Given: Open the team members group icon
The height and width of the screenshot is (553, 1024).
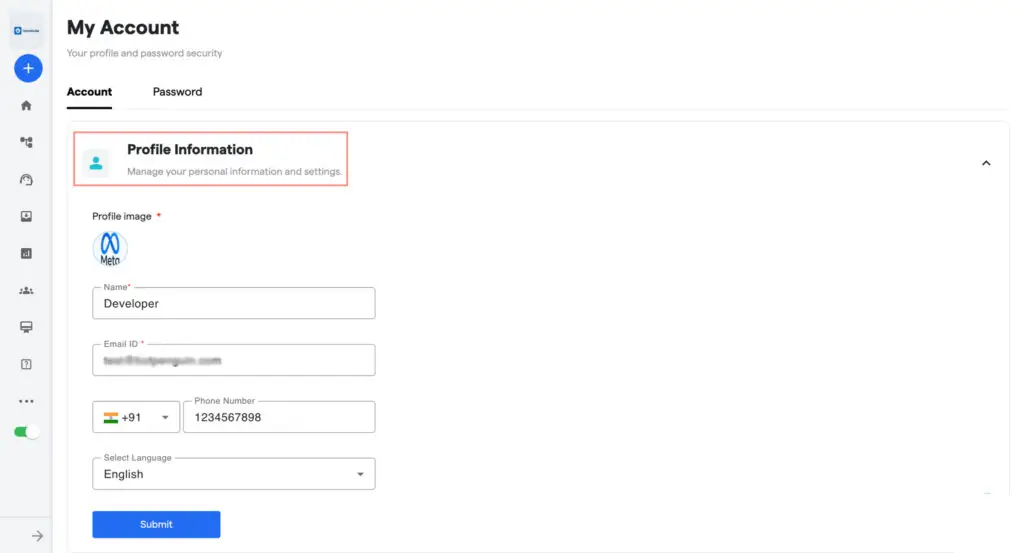Looking at the screenshot, I should 27,291.
